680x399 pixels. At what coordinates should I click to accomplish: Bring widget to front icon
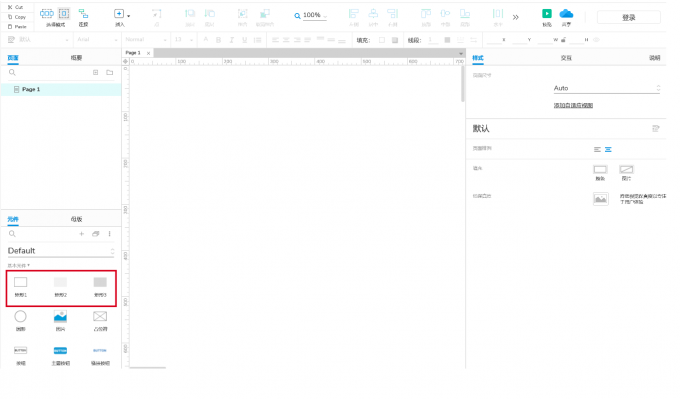click(x=190, y=14)
